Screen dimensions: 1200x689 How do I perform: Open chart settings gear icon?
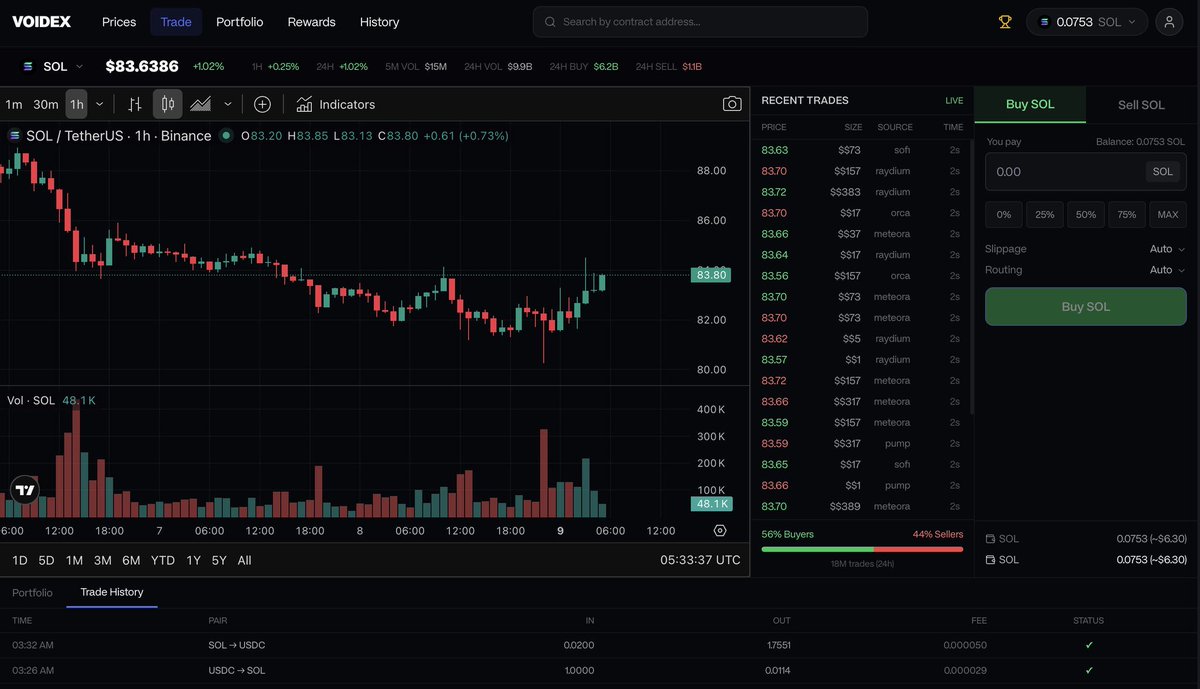click(x=720, y=530)
